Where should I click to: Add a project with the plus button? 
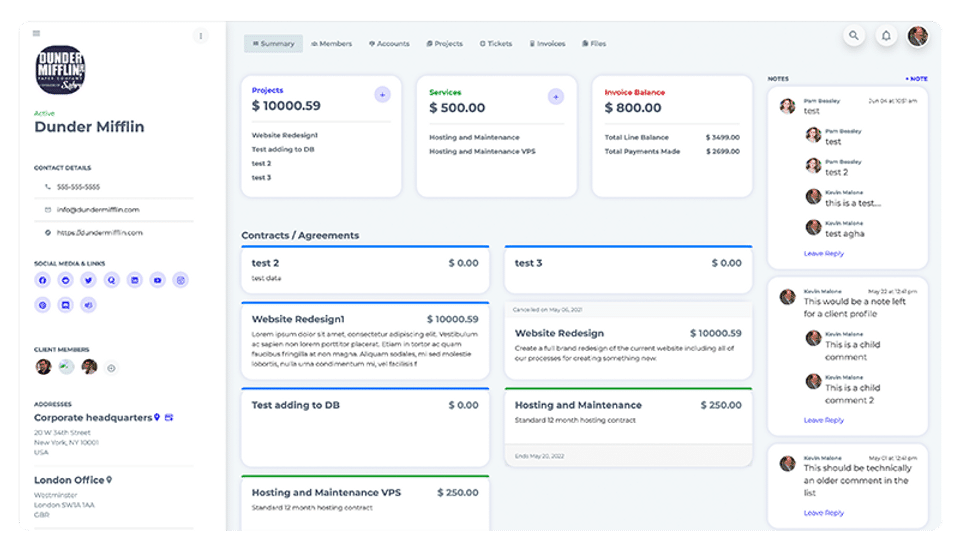[383, 95]
